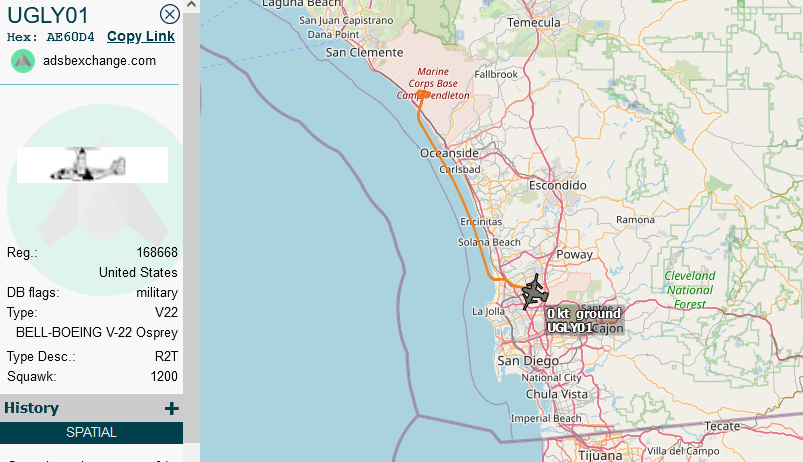Click the scroll-up arrow on the sidebar scrollbar
803x462 pixels.
click(x=191, y=5)
